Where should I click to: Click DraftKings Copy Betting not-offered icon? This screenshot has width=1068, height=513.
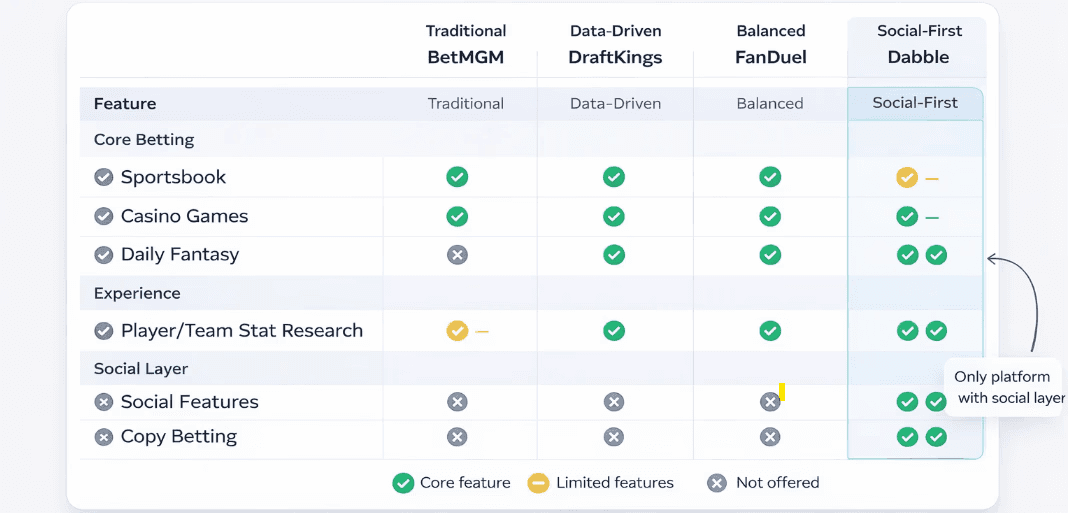614,437
